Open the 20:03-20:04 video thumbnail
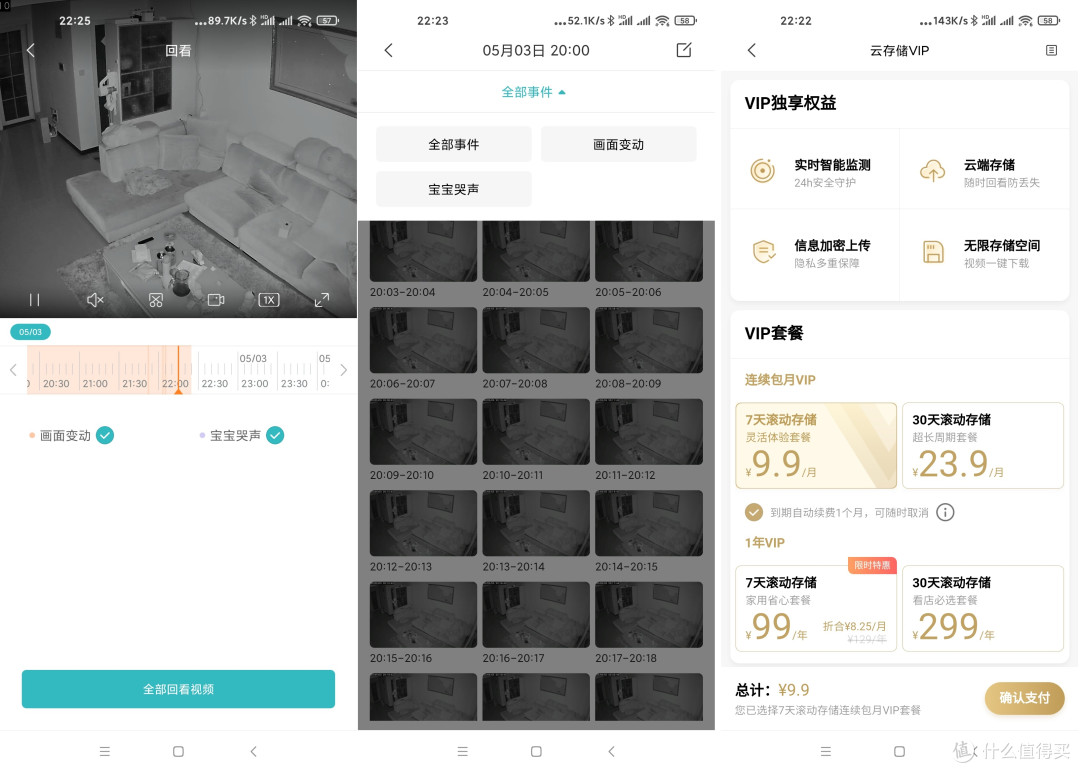Screen dimensions: 1080x773 pos(423,251)
